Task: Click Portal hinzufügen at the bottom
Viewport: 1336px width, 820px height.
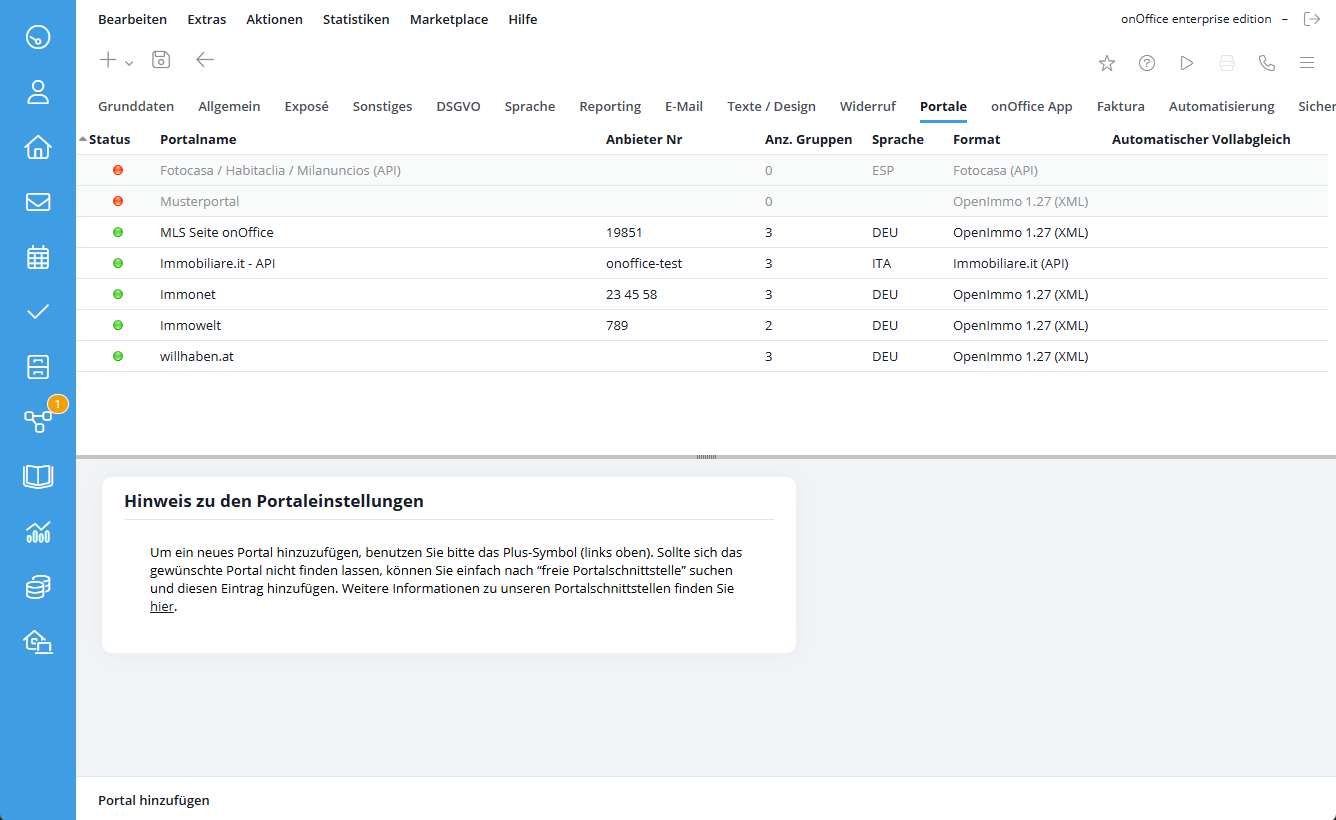Action: point(154,800)
